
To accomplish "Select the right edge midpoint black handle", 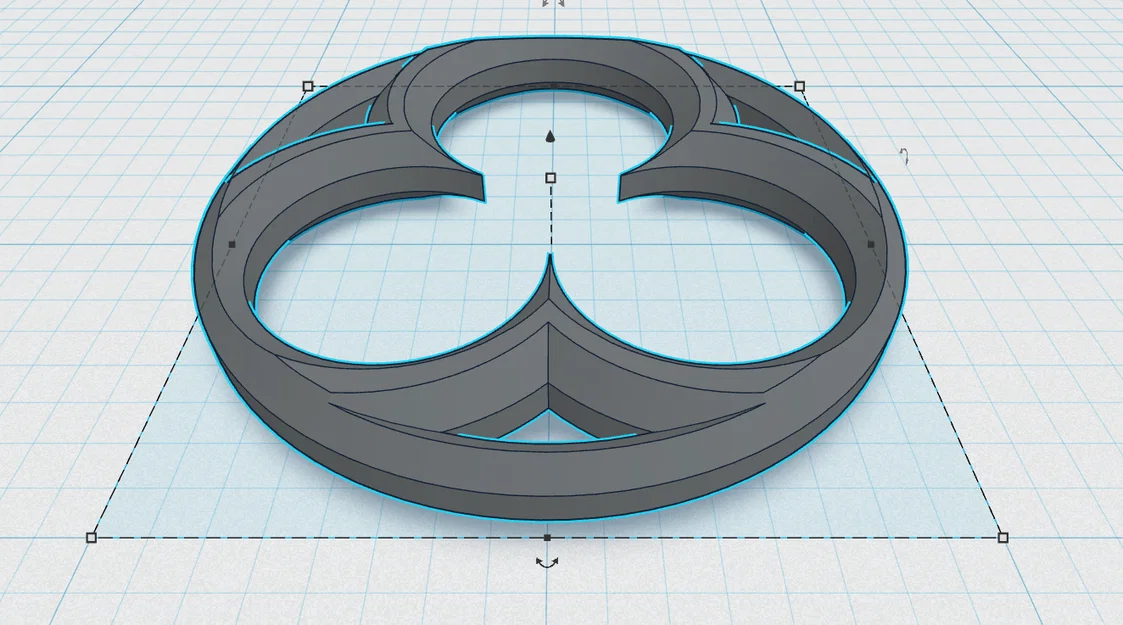I will coord(871,245).
